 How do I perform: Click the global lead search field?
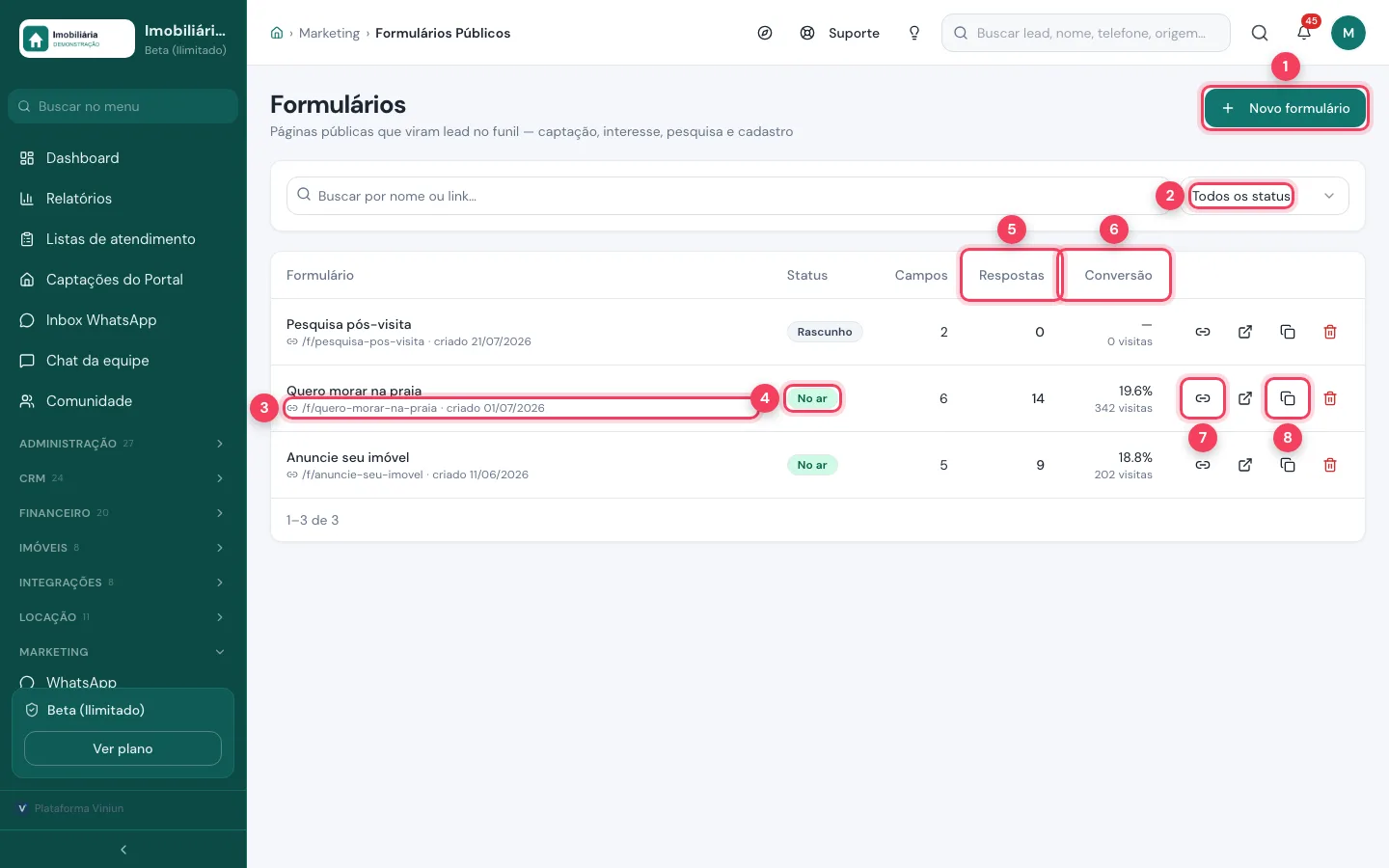click(1086, 33)
